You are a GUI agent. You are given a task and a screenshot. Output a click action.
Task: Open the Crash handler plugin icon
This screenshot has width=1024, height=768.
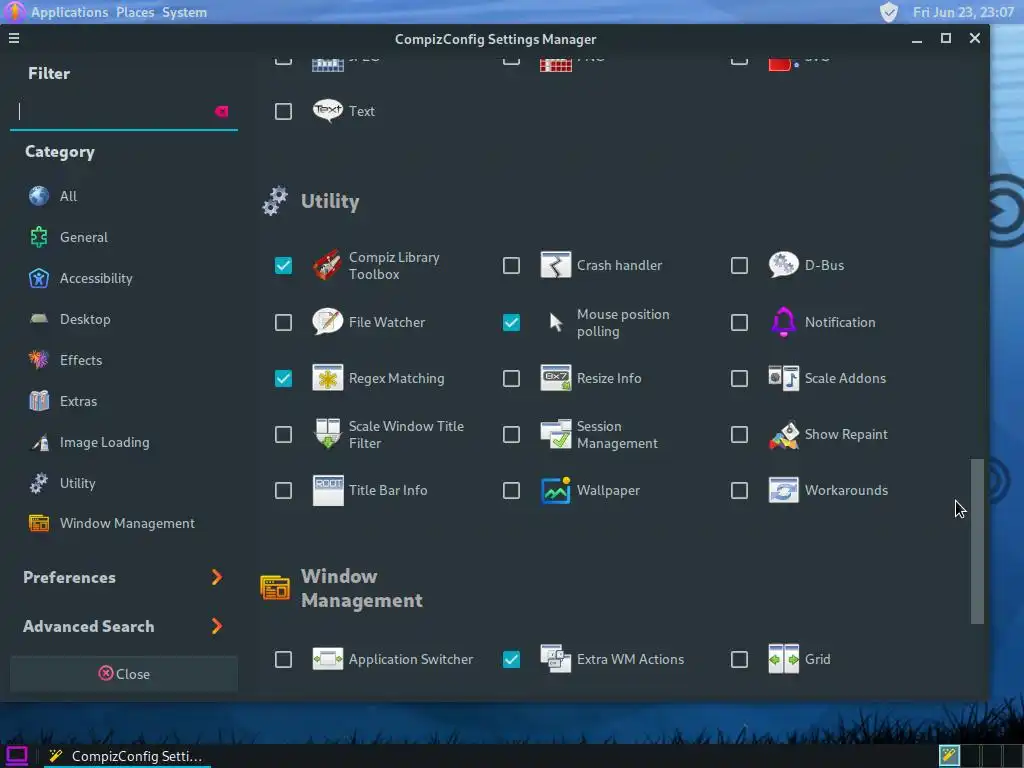(x=556, y=265)
